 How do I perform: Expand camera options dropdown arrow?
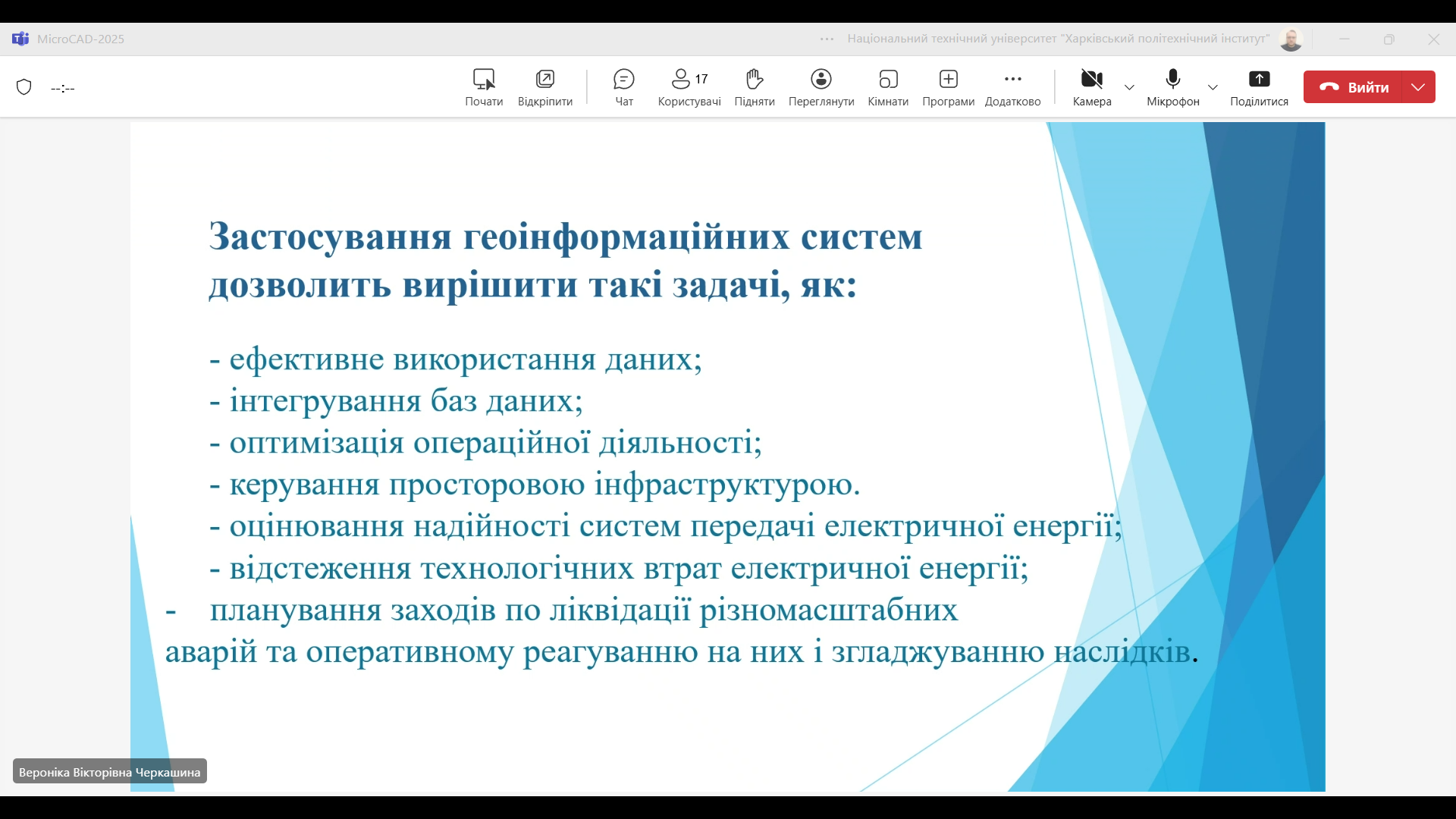[x=1129, y=87]
